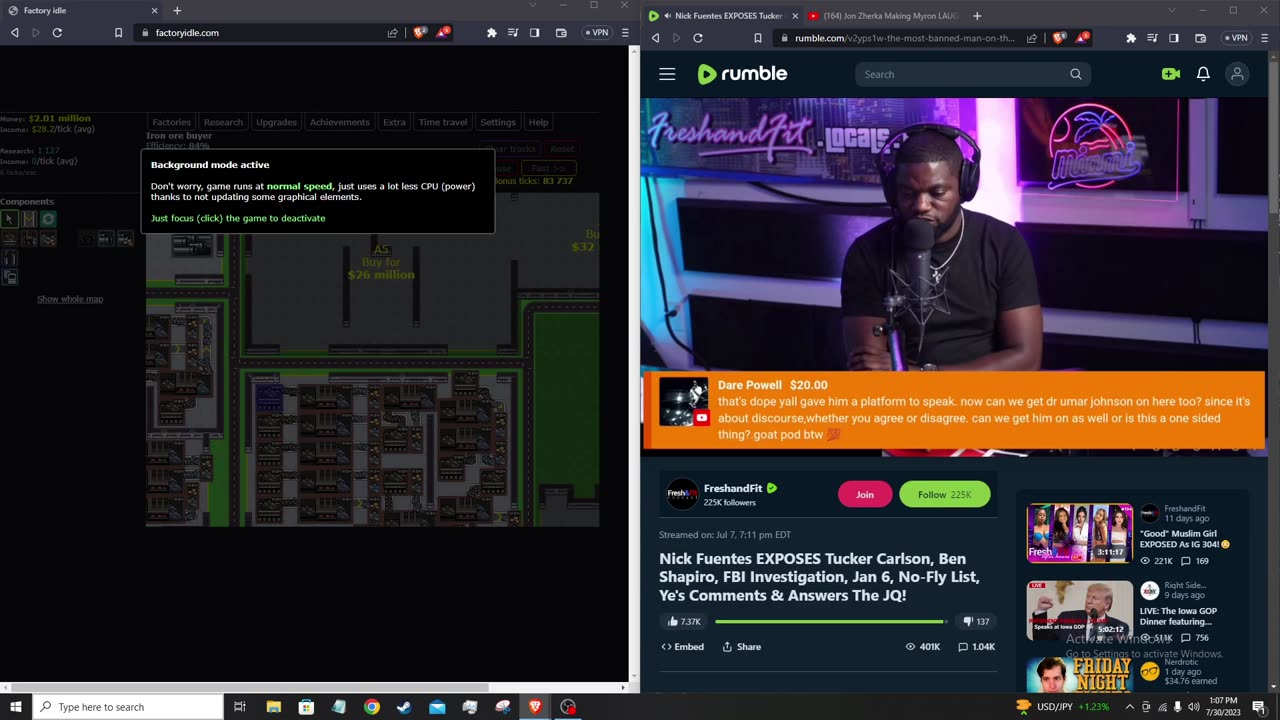
Task: Open USD/JPY taskbar widget
Action: click(x=1062, y=707)
